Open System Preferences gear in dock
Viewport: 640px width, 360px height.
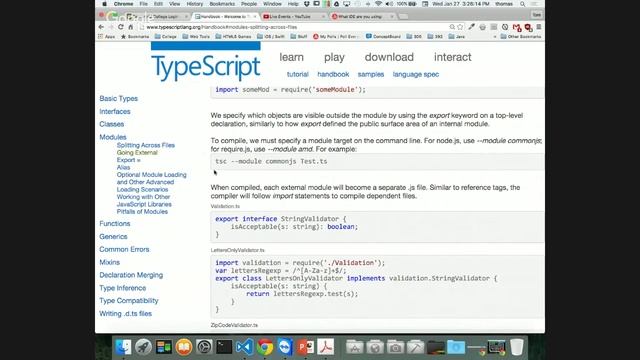pyautogui.click(x=204, y=347)
